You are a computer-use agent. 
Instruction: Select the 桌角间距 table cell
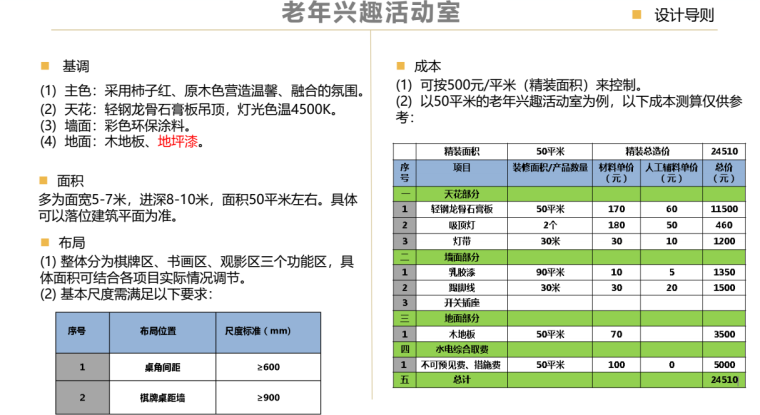pyautogui.click(x=158, y=367)
